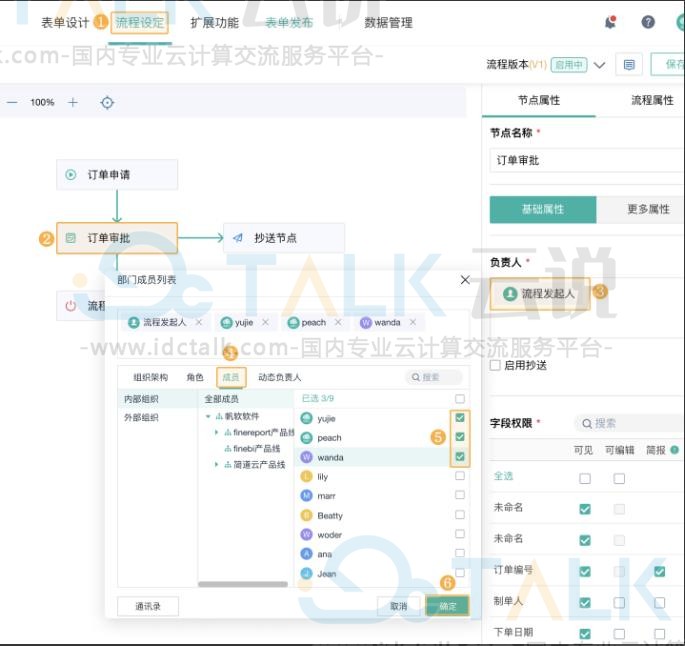Check marr member checkbox
Screen dimensions: 685x646
[x=460, y=495]
